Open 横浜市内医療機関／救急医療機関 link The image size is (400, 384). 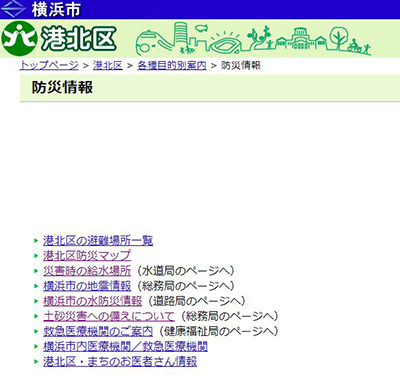point(125,346)
